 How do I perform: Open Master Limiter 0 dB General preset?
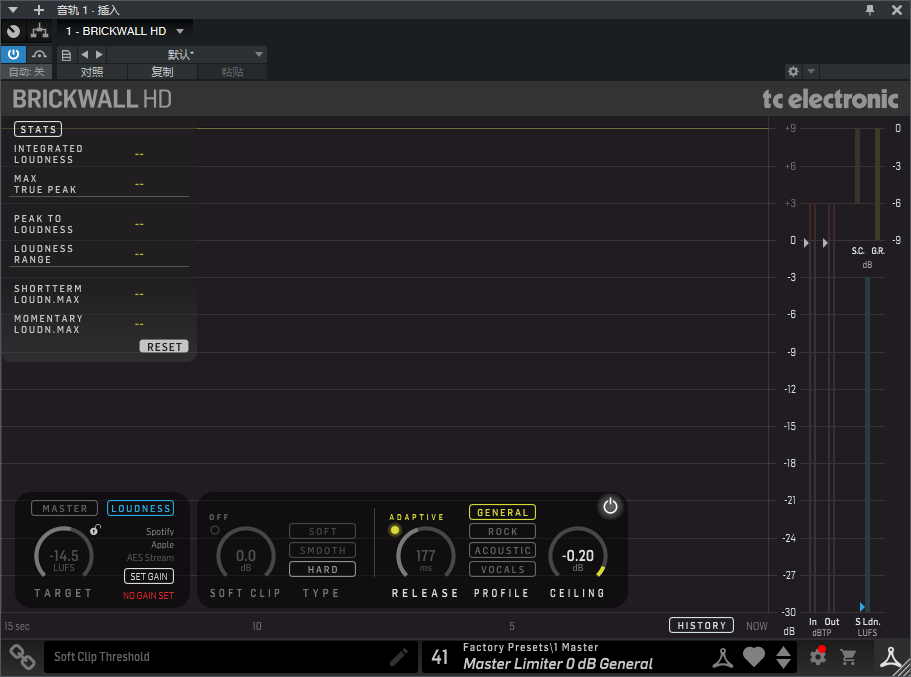coord(558,664)
